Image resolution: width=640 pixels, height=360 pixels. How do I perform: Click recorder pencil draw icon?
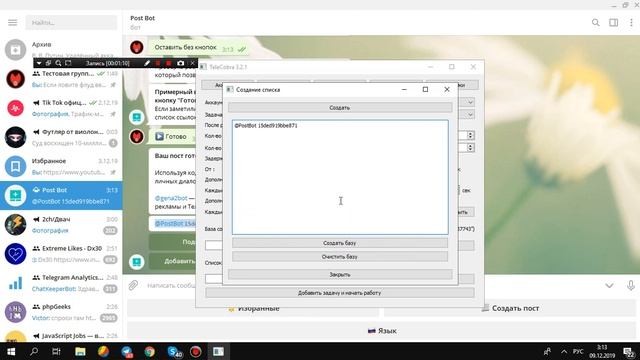click(x=147, y=63)
